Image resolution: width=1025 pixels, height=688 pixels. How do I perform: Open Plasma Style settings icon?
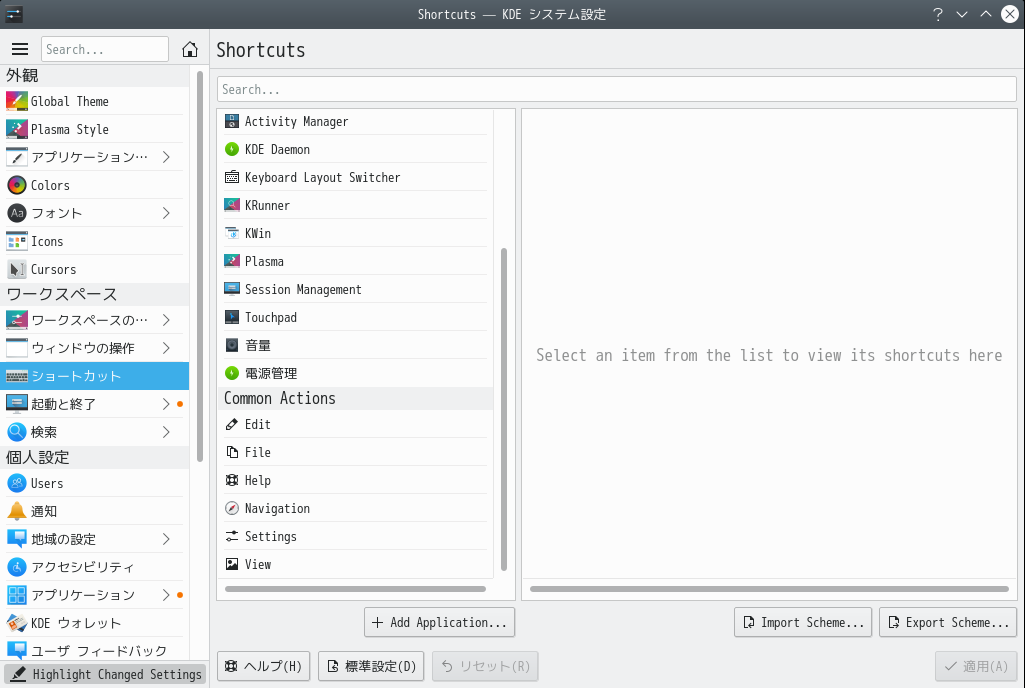point(17,129)
